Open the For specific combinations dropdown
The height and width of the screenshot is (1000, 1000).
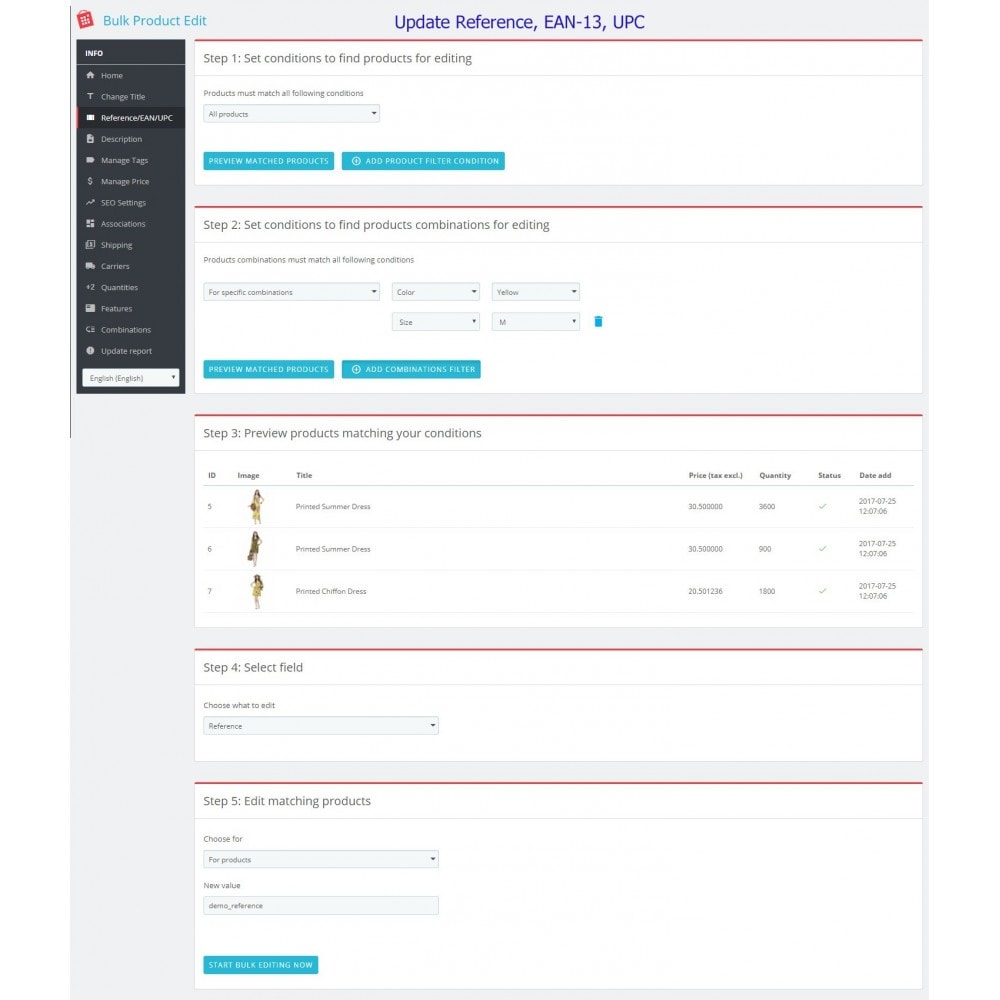pyautogui.click(x=291, y=292)
